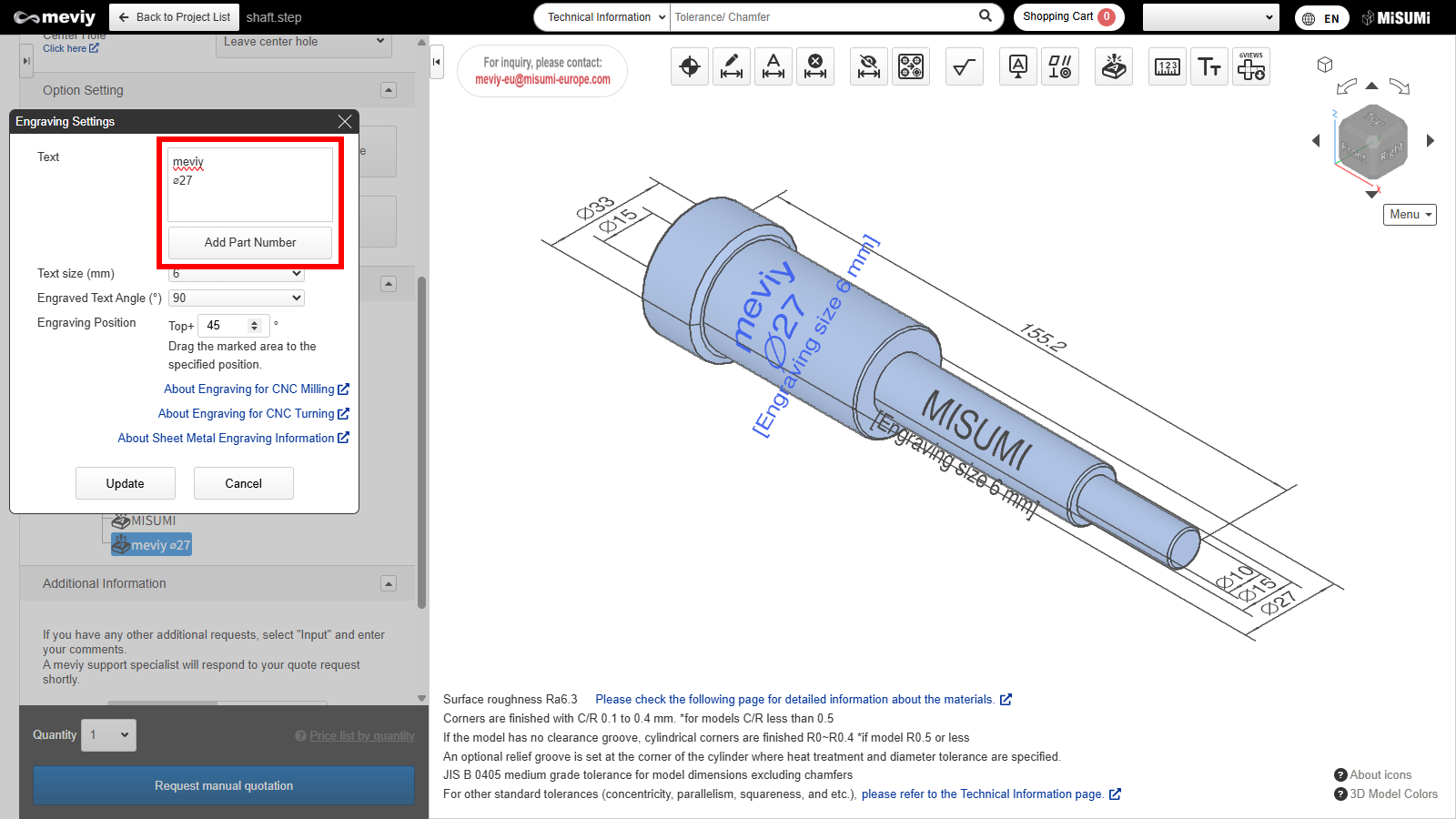1456x819 pixels.
Task: Download the 6VIEWS drawing icon
Action: [1251, 66]
